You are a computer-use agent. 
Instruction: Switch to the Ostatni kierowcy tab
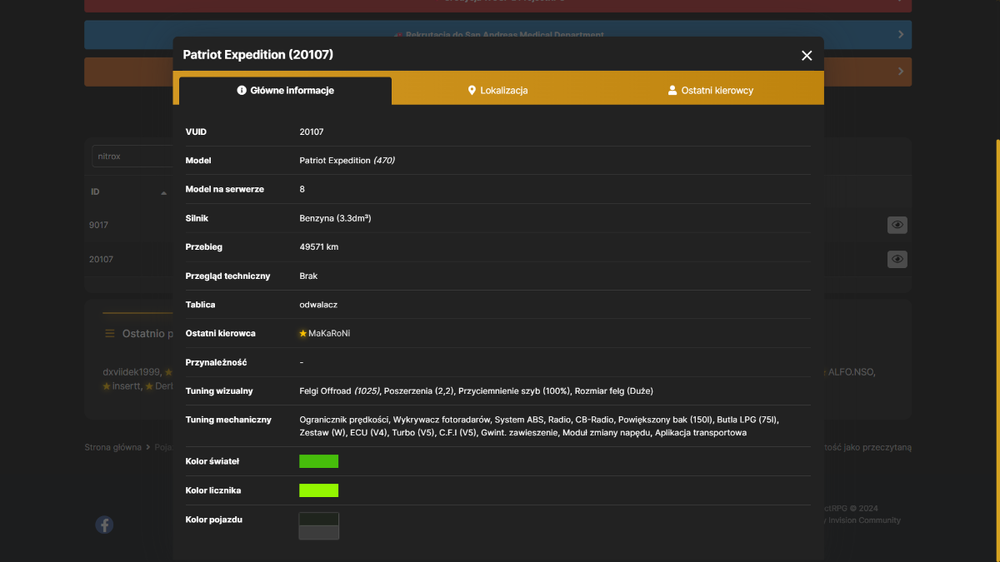point(710,91)
